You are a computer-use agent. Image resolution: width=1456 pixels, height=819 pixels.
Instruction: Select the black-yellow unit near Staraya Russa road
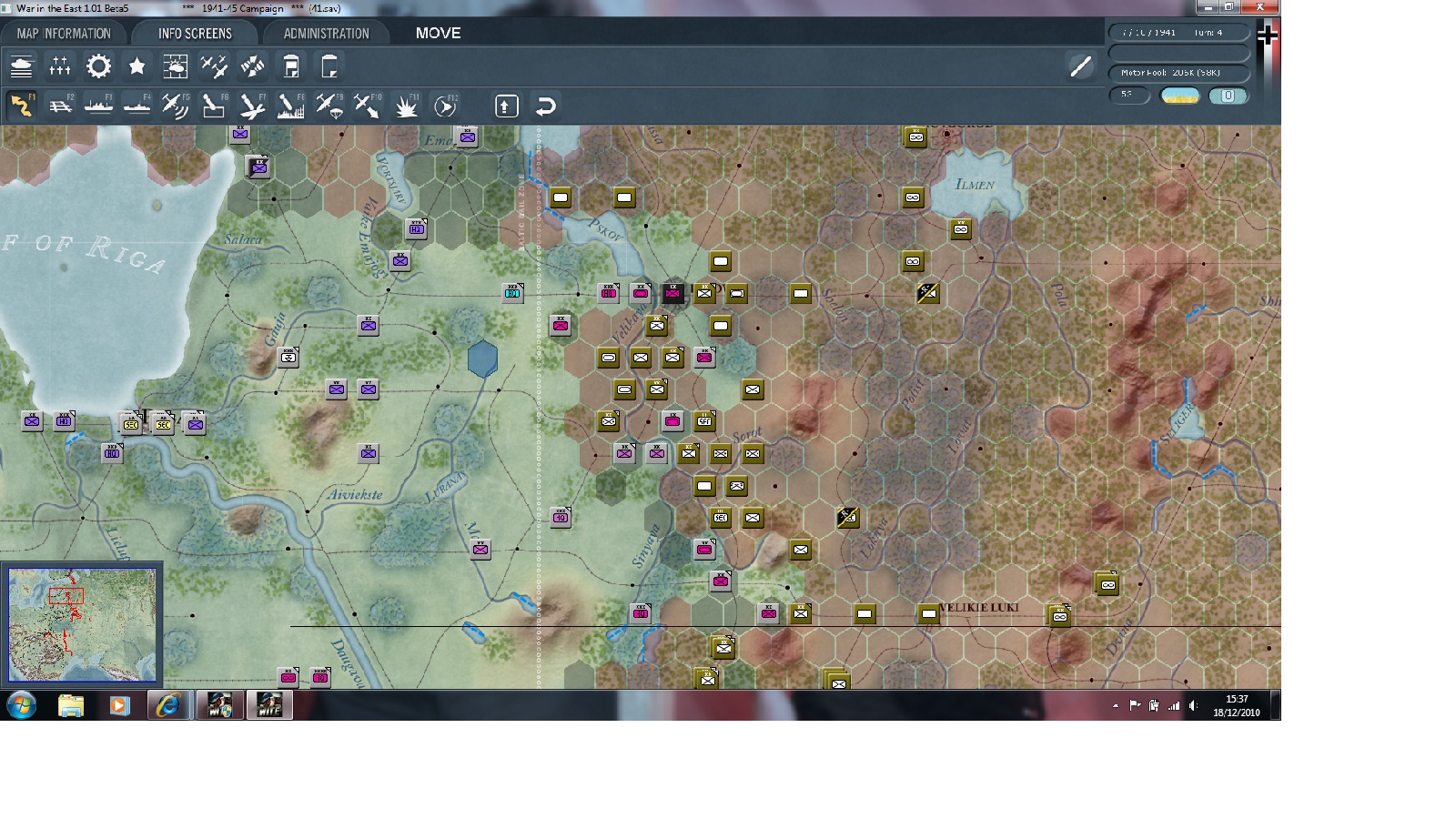(927, 292)
